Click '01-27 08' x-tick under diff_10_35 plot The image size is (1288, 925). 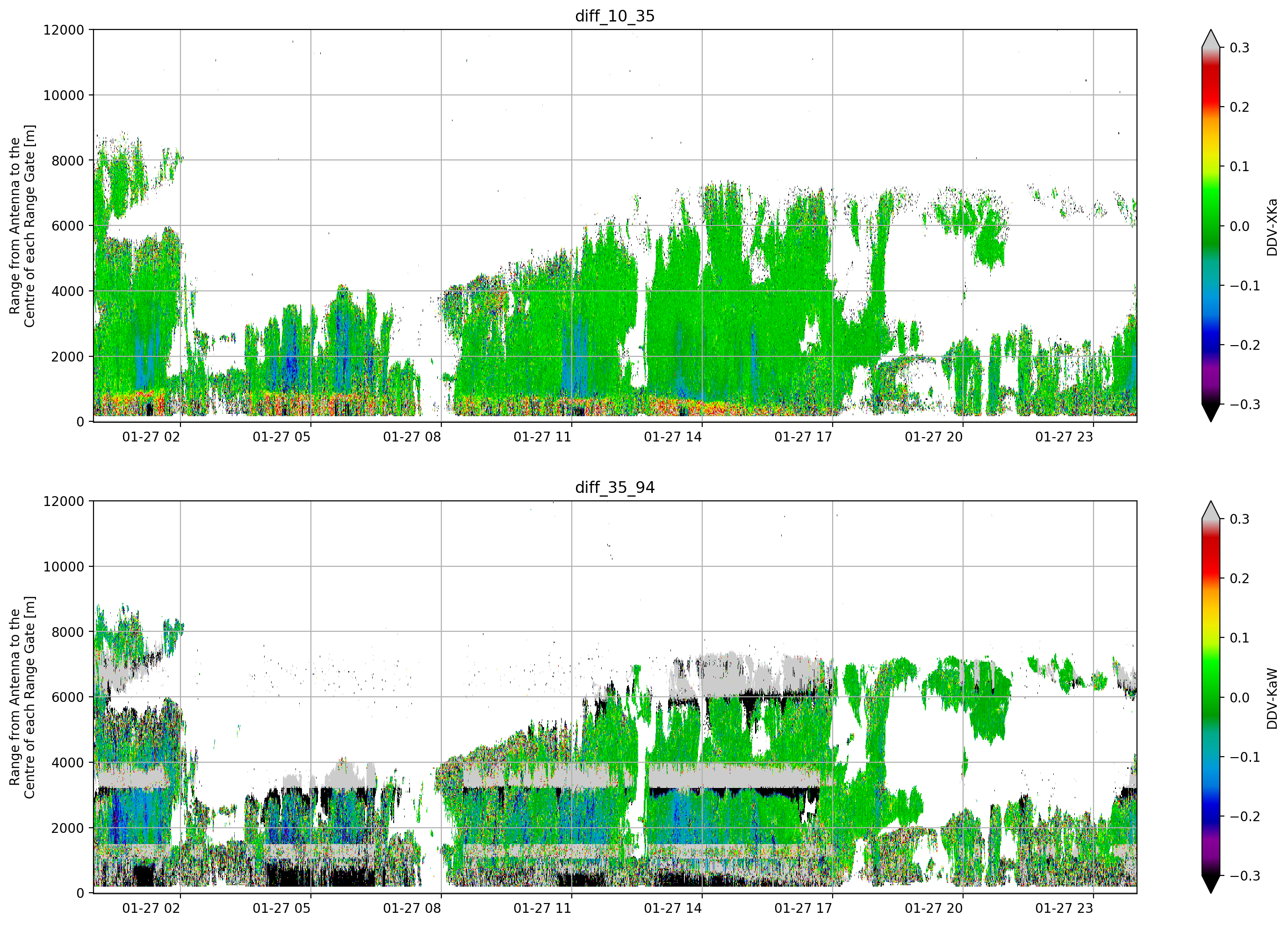(412, 437)
